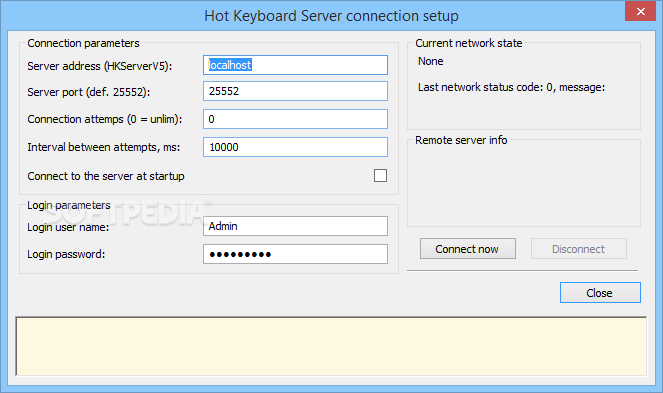Click the 'Login parameters' group heading

pos(68,205)
